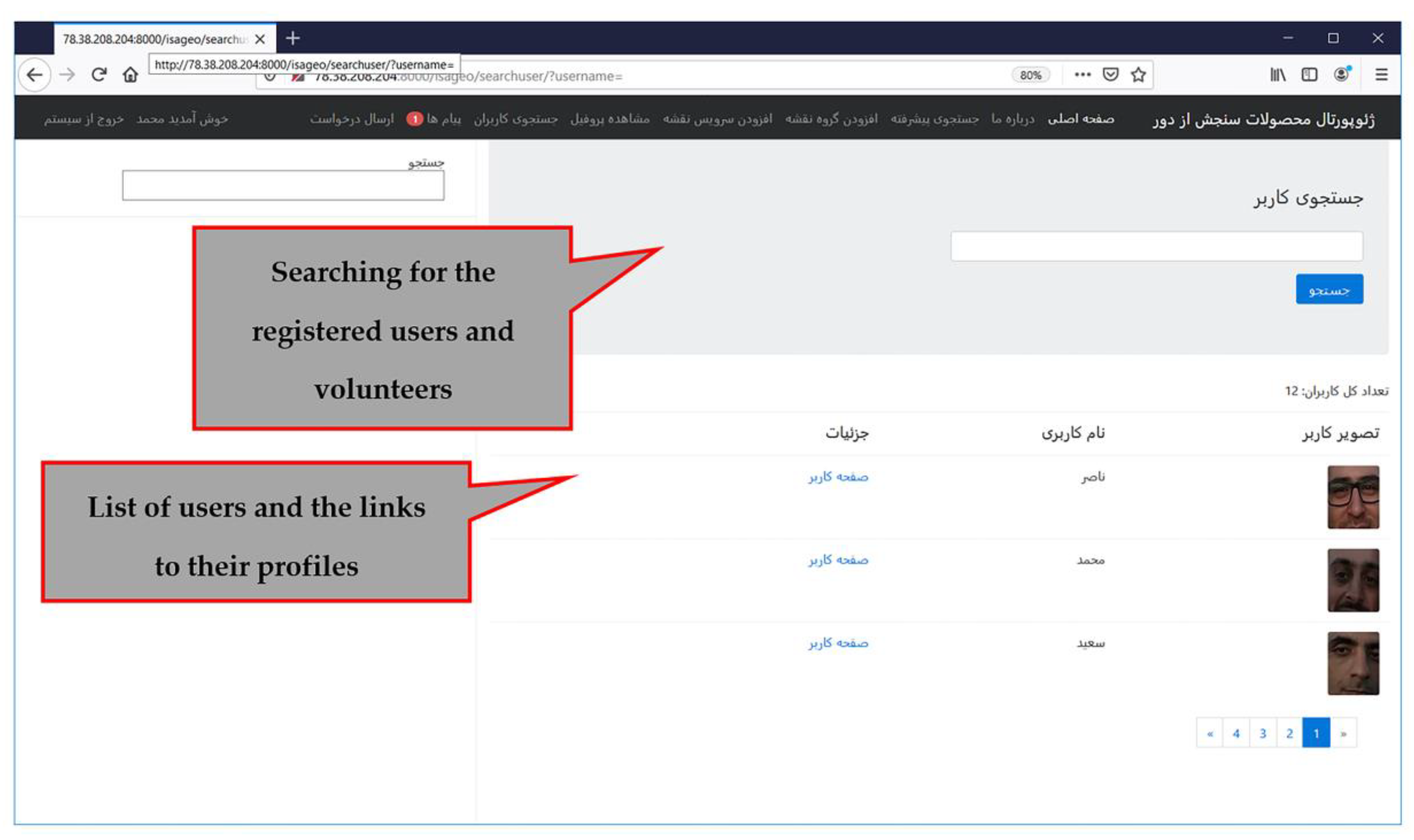Click the 80% zoom level indicator
Viewport: 1414px width, 840px height.
pyautogui.click(x=1030, y=75)
